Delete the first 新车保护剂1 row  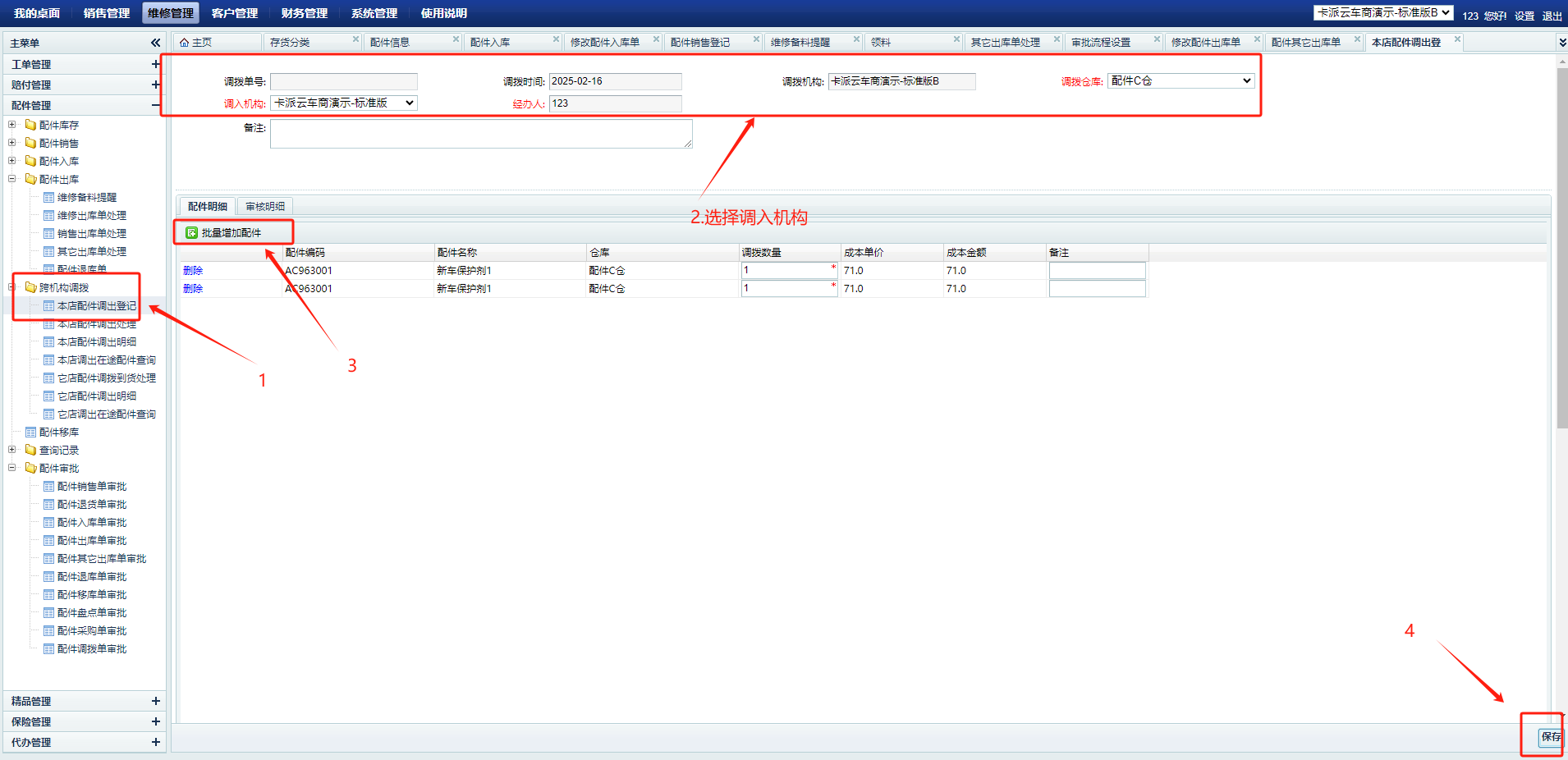(193, 271)
